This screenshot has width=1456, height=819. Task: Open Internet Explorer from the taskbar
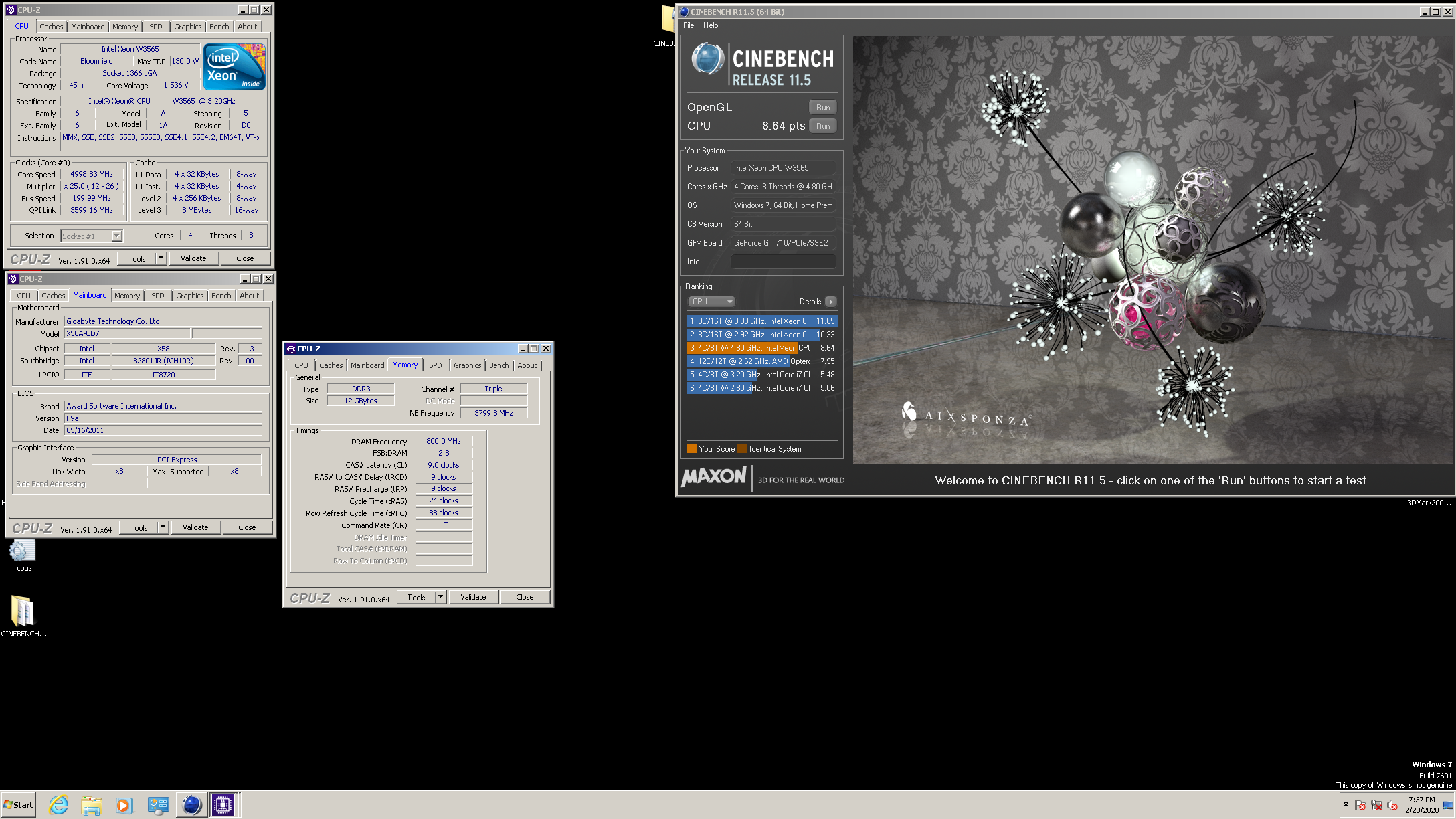pos(59,805)
